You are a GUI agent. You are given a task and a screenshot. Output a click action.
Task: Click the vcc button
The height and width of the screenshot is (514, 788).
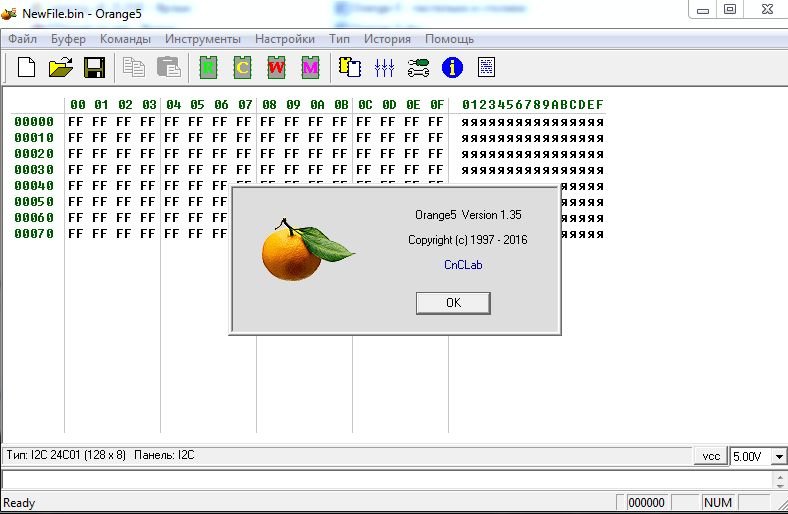711,456
